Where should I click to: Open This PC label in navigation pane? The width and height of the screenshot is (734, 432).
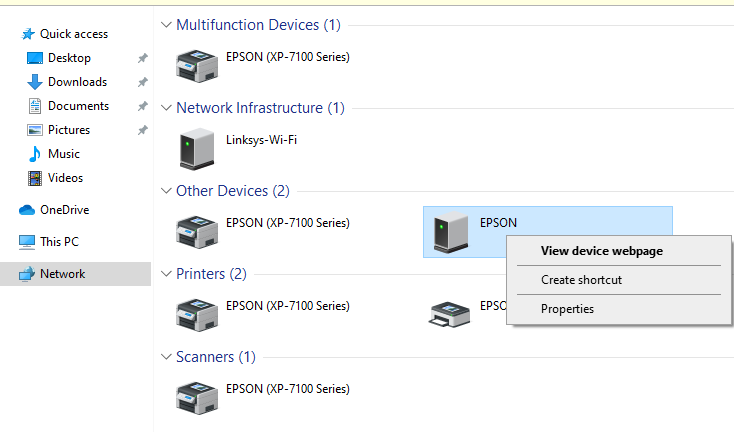point(59,242)
